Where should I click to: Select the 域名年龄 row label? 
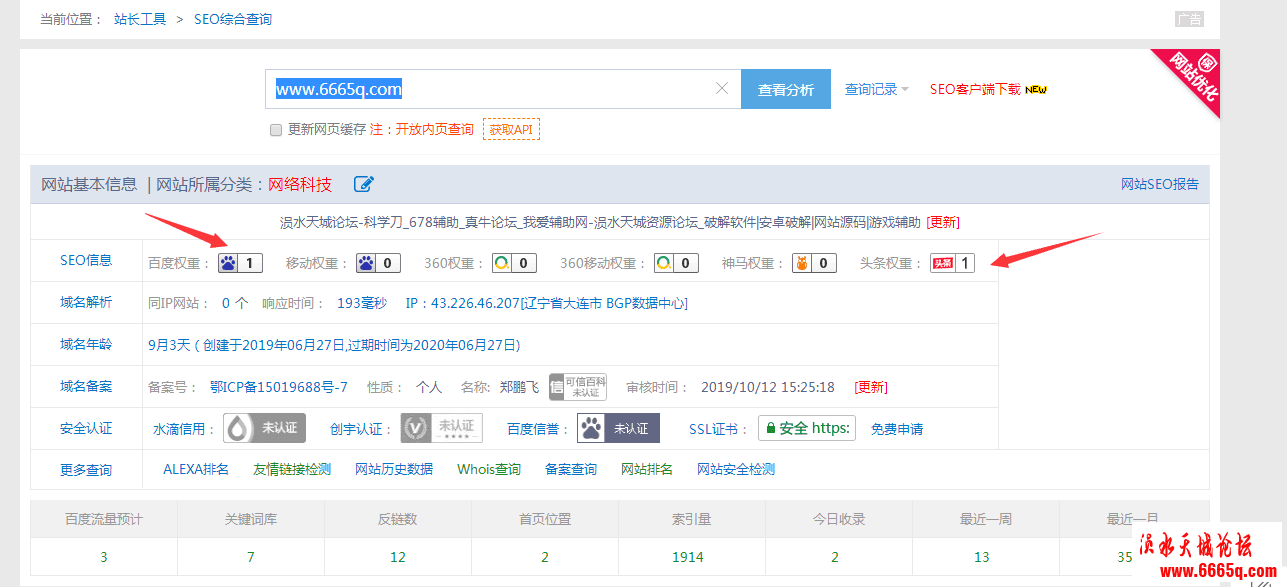[86, 344]
